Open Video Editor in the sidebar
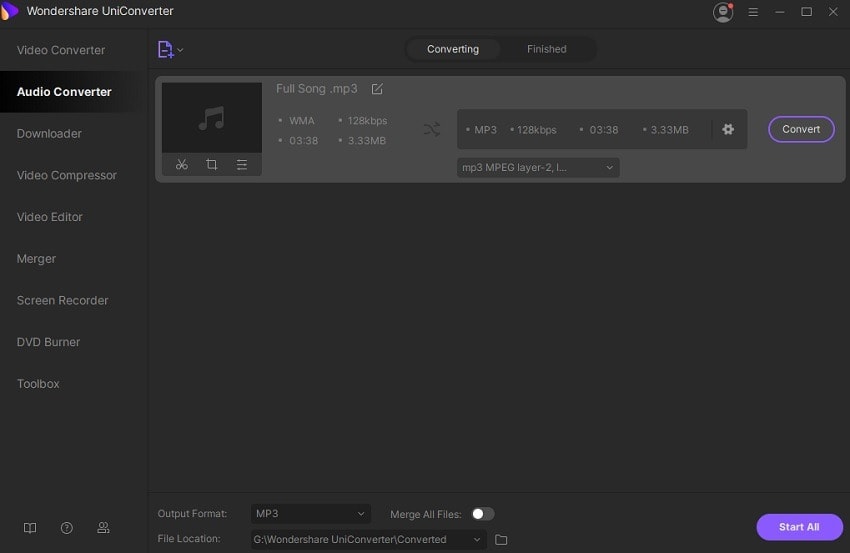The width and height of the screenshot is (850, 553). point(74,217)
